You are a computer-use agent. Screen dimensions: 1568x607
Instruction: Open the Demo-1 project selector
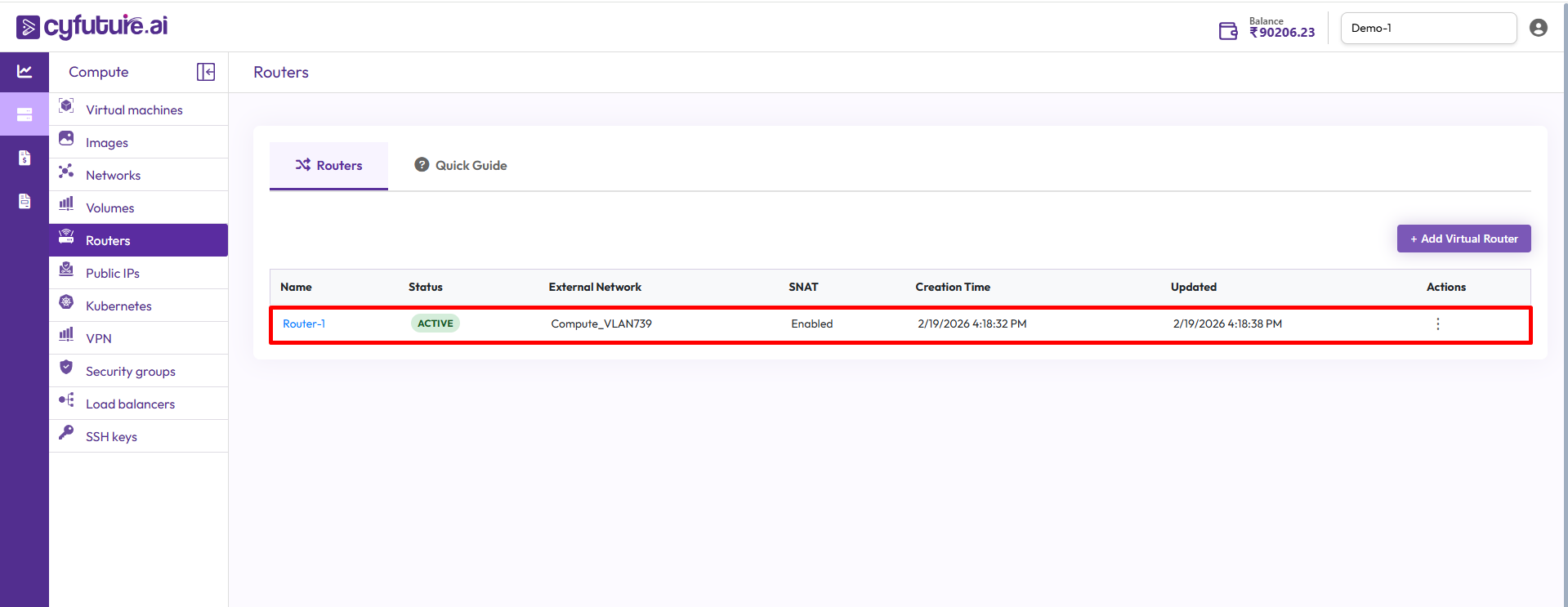(x=1427, y=28)
